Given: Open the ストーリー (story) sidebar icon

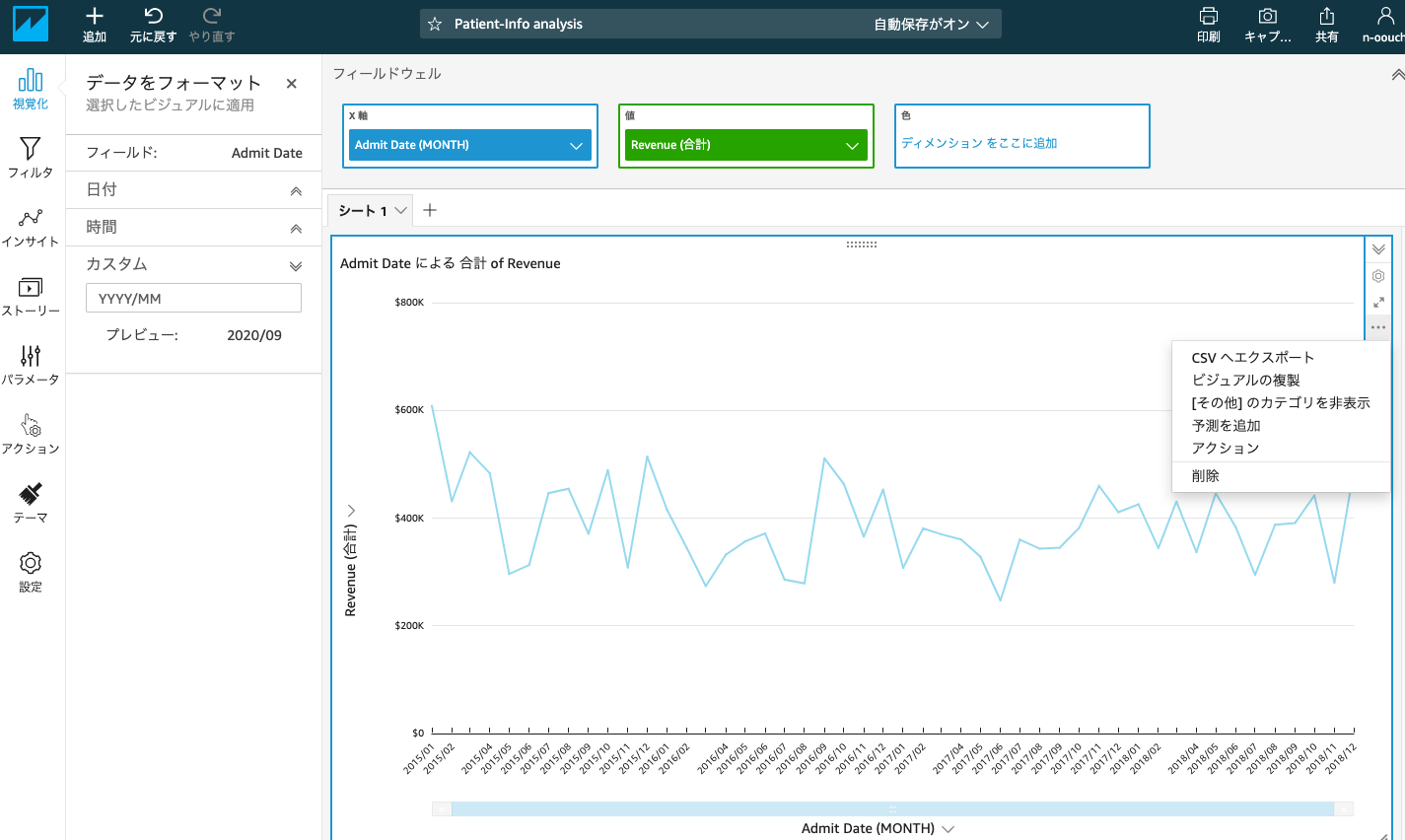Looking at the screenshot, I should pyautogui.click(x=31, y=287).
